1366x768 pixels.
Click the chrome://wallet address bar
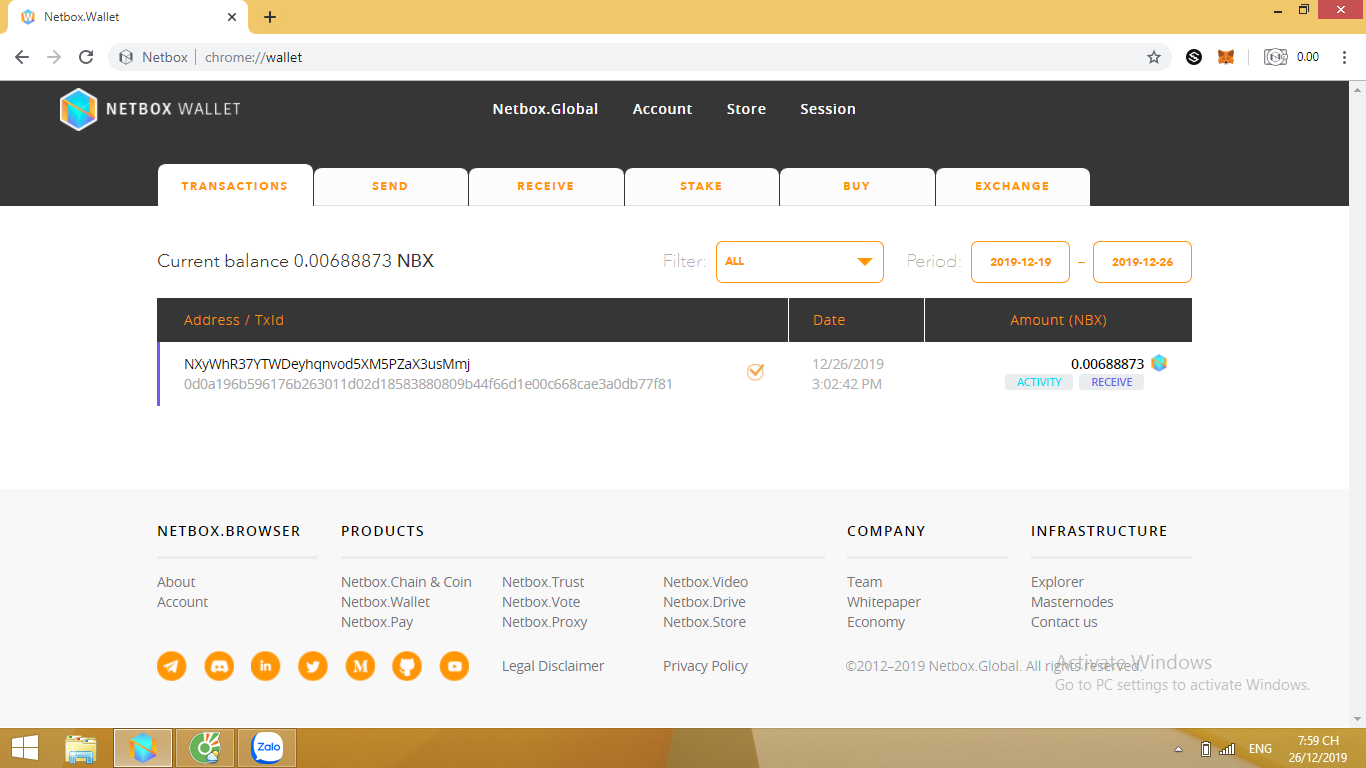640,57
